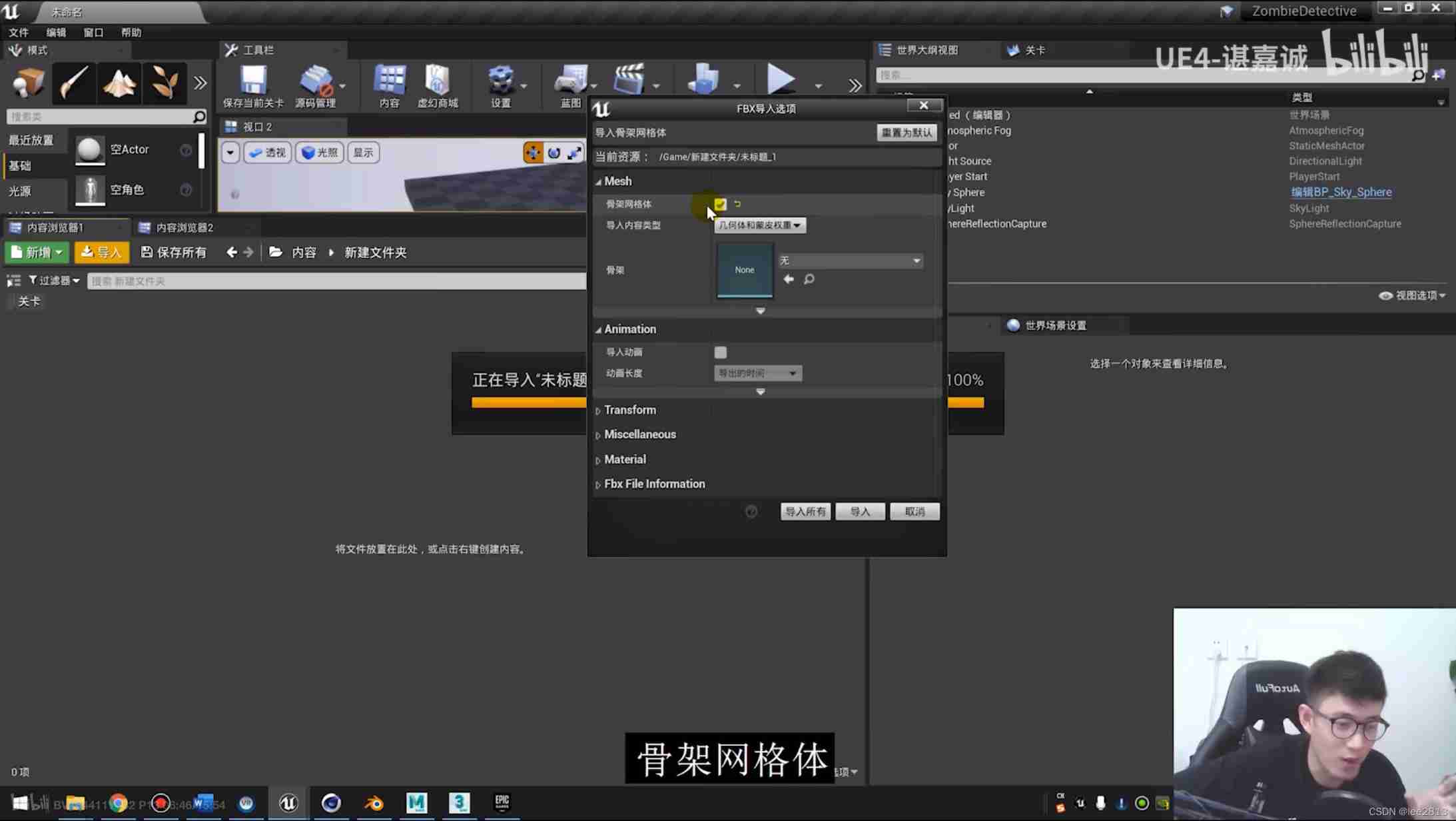Open the Help menu
This screenshot has width=1456, height=821.
tap(131, 32)
